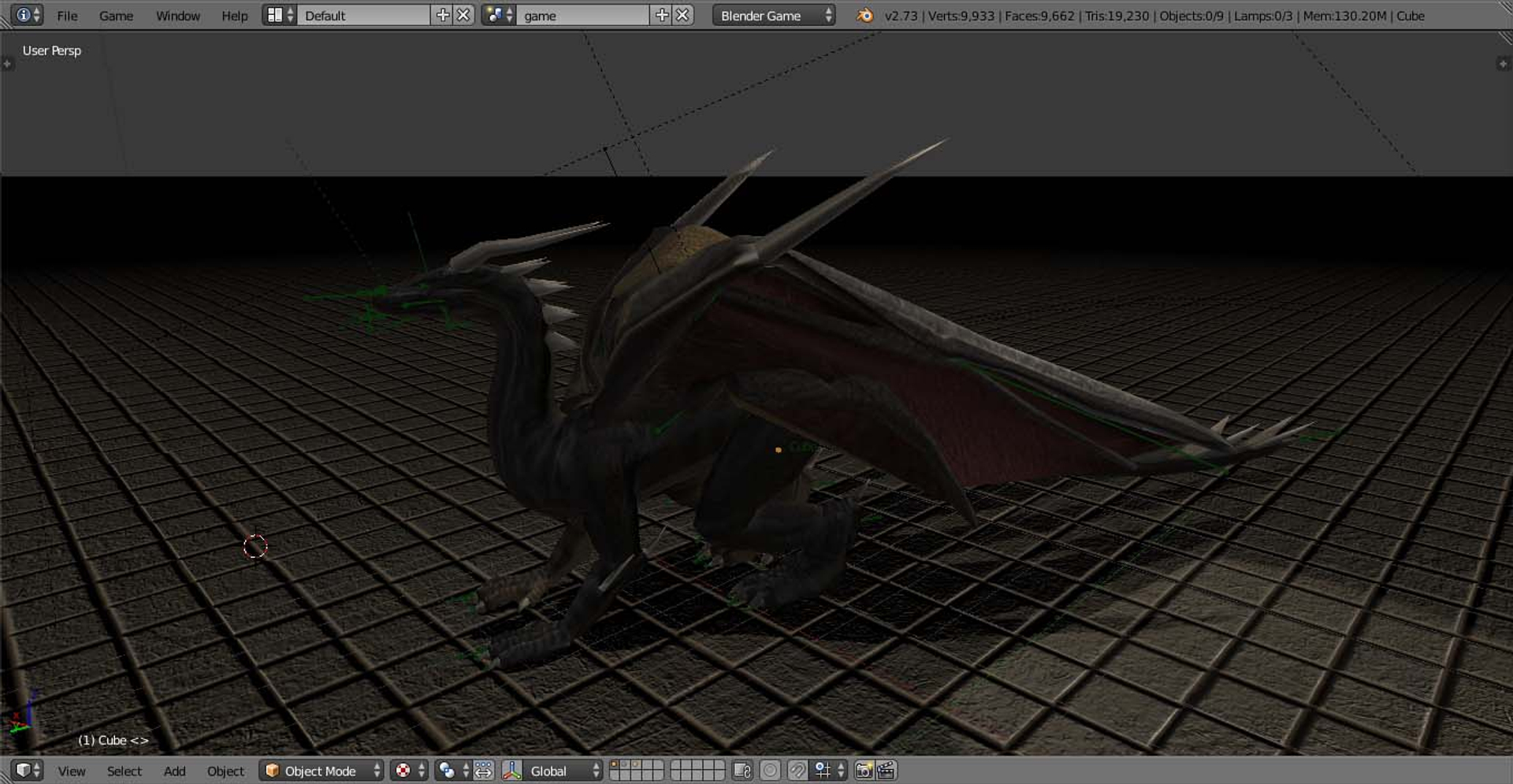Open the Blender Game render engine dropdown
The image size is (1513, 784).
click(x=774, y=15)
